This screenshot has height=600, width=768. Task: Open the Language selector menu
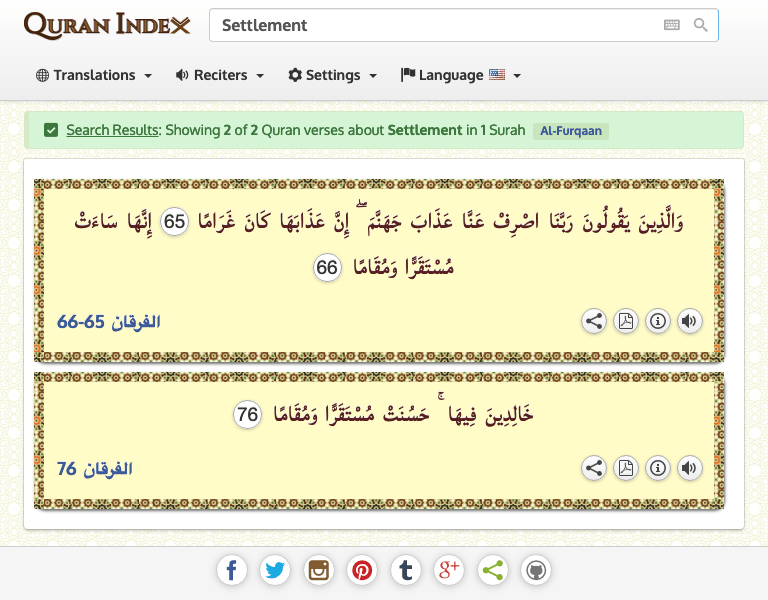(x=460, y=75)
